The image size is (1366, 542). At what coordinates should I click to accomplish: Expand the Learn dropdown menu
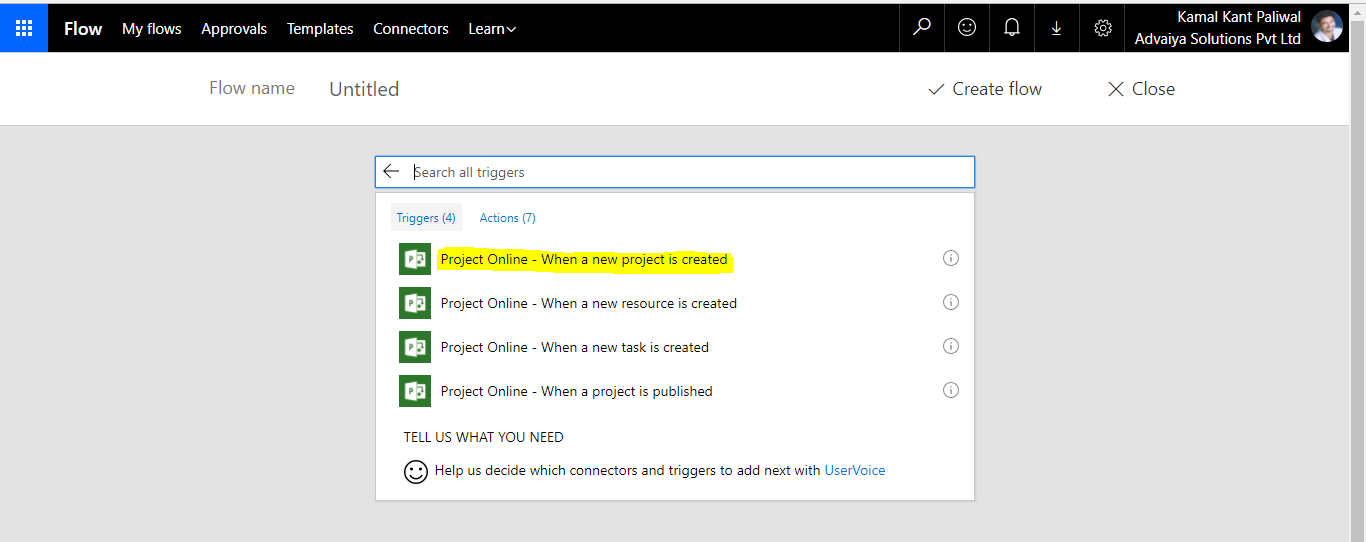(x=492, y=29)
